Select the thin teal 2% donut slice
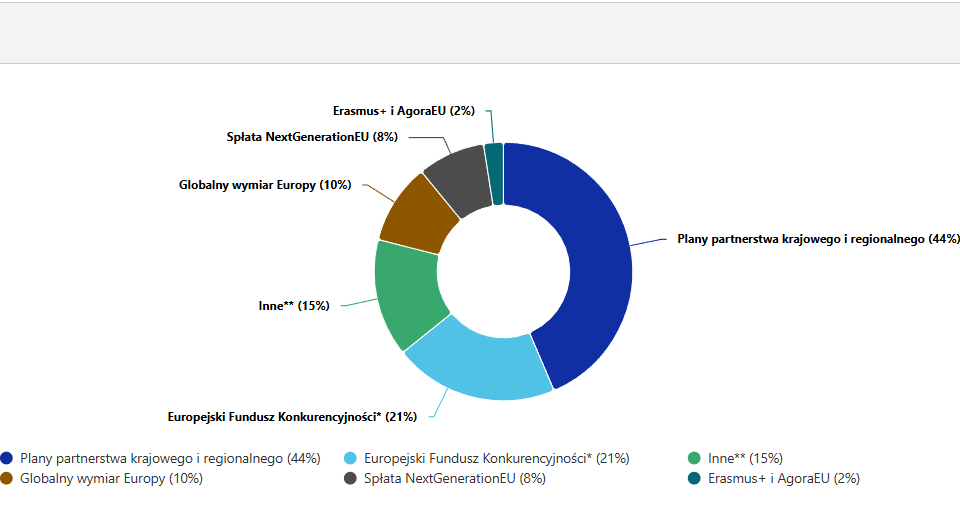 point(494,173)
